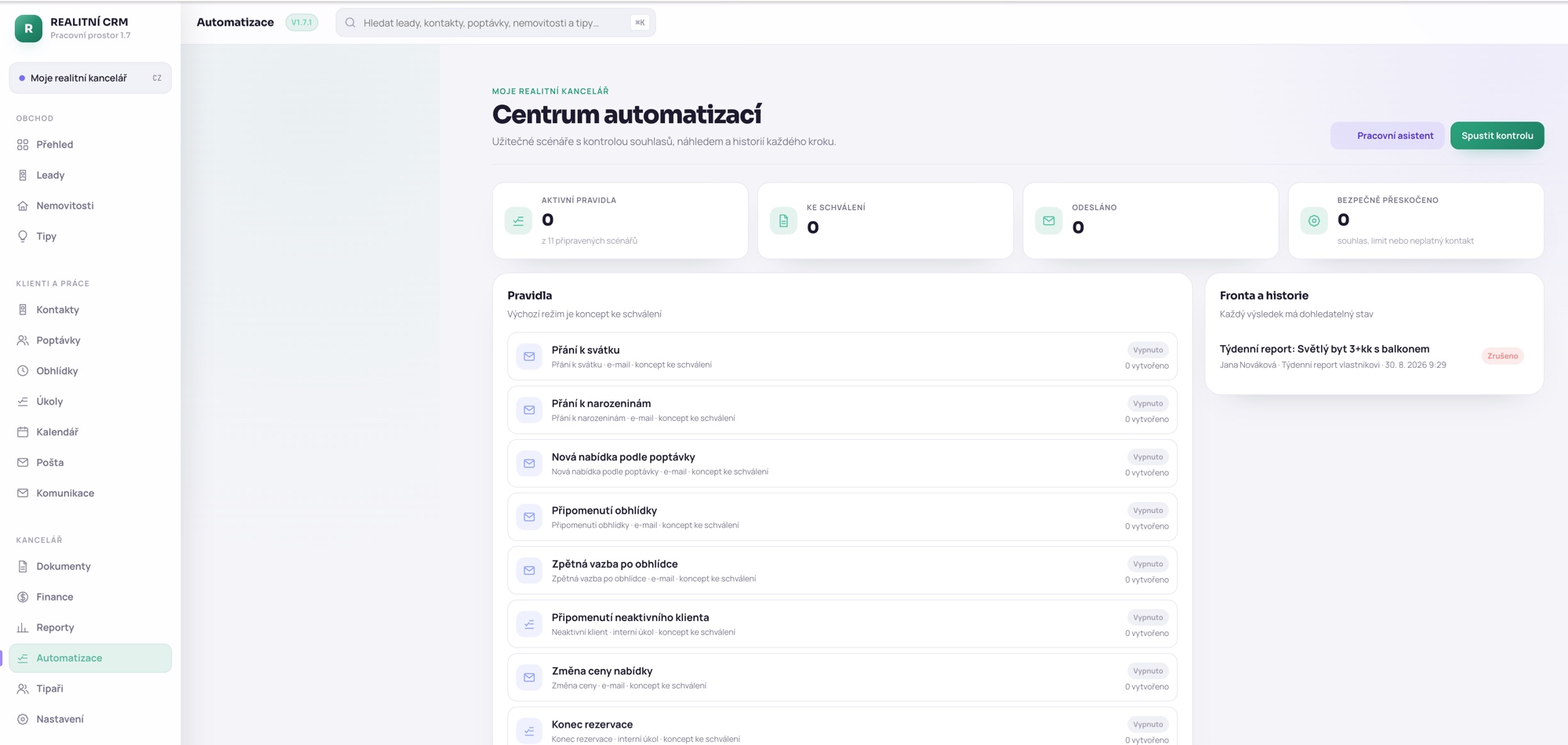Click the Pošta envelope icon

tap(23, 463)
